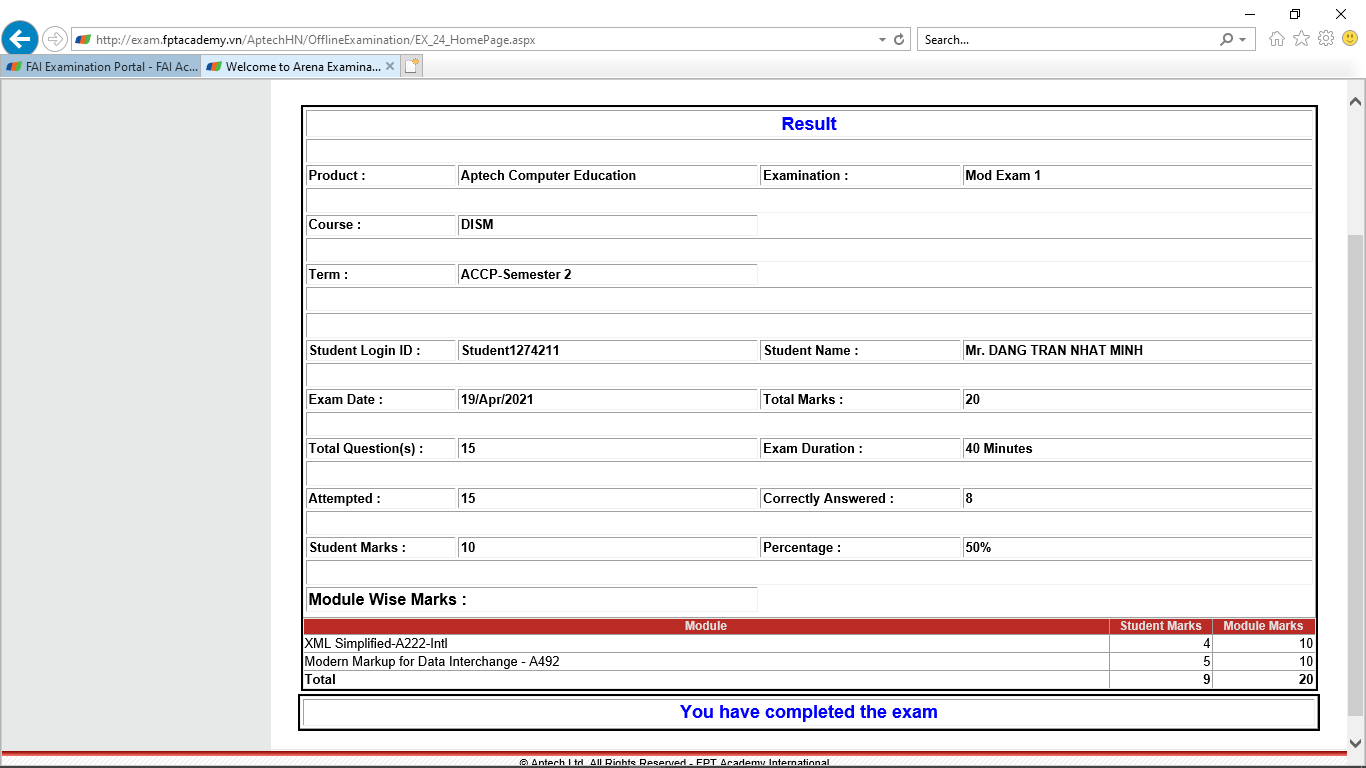Refresh the page with the reload icon
This screenshot has height=768, width=1366.
click(x=899, y=40)
